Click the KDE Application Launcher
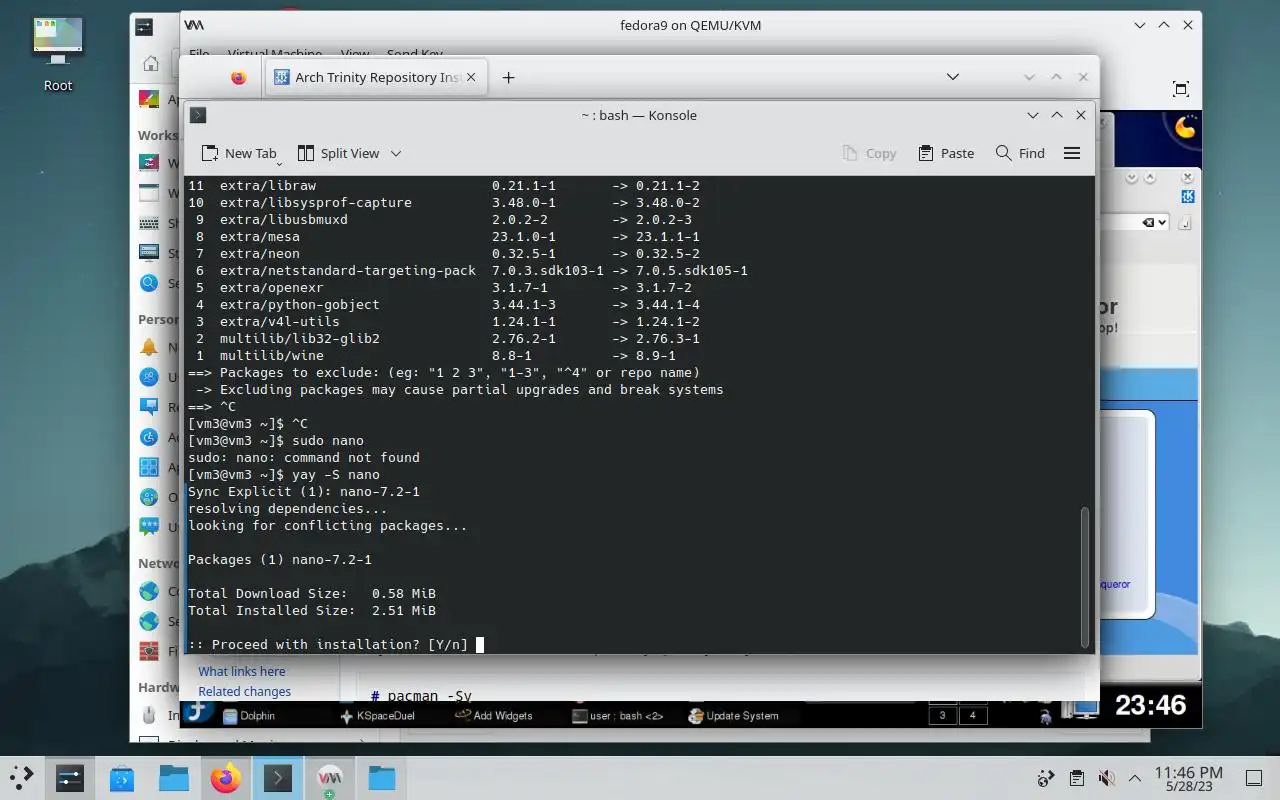Screen dimensions: 1280x800 pyautogui.click(x=21, y=777)
